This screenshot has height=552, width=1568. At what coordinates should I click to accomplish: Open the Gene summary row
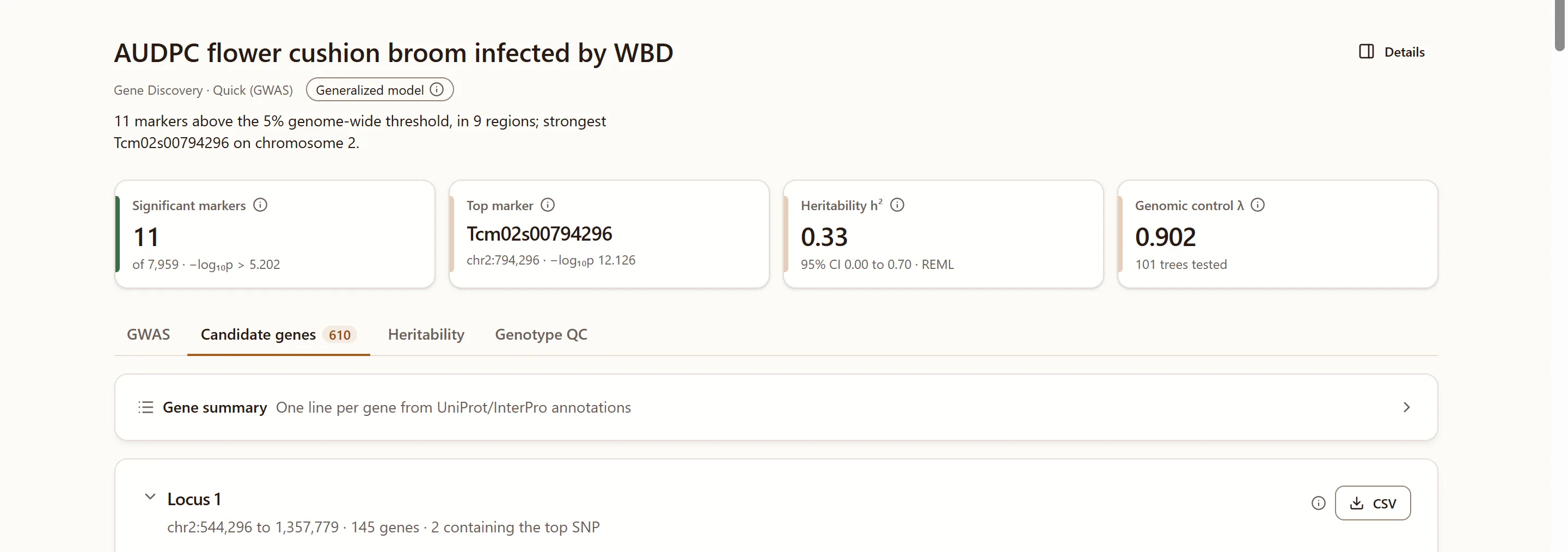pyautogui.click(x=776, y=407)
